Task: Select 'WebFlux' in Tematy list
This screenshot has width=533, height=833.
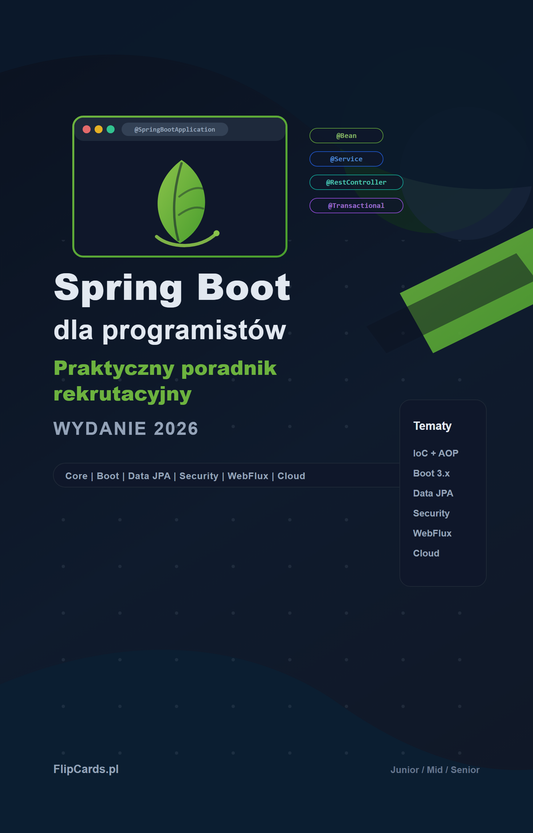Action: point(433,533)
